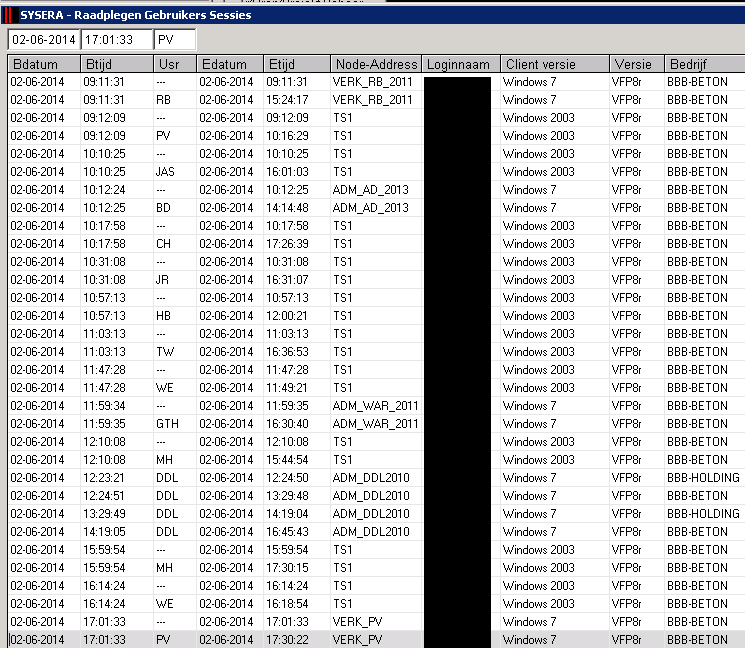Click the Client versie column header

tap(554, 64)
